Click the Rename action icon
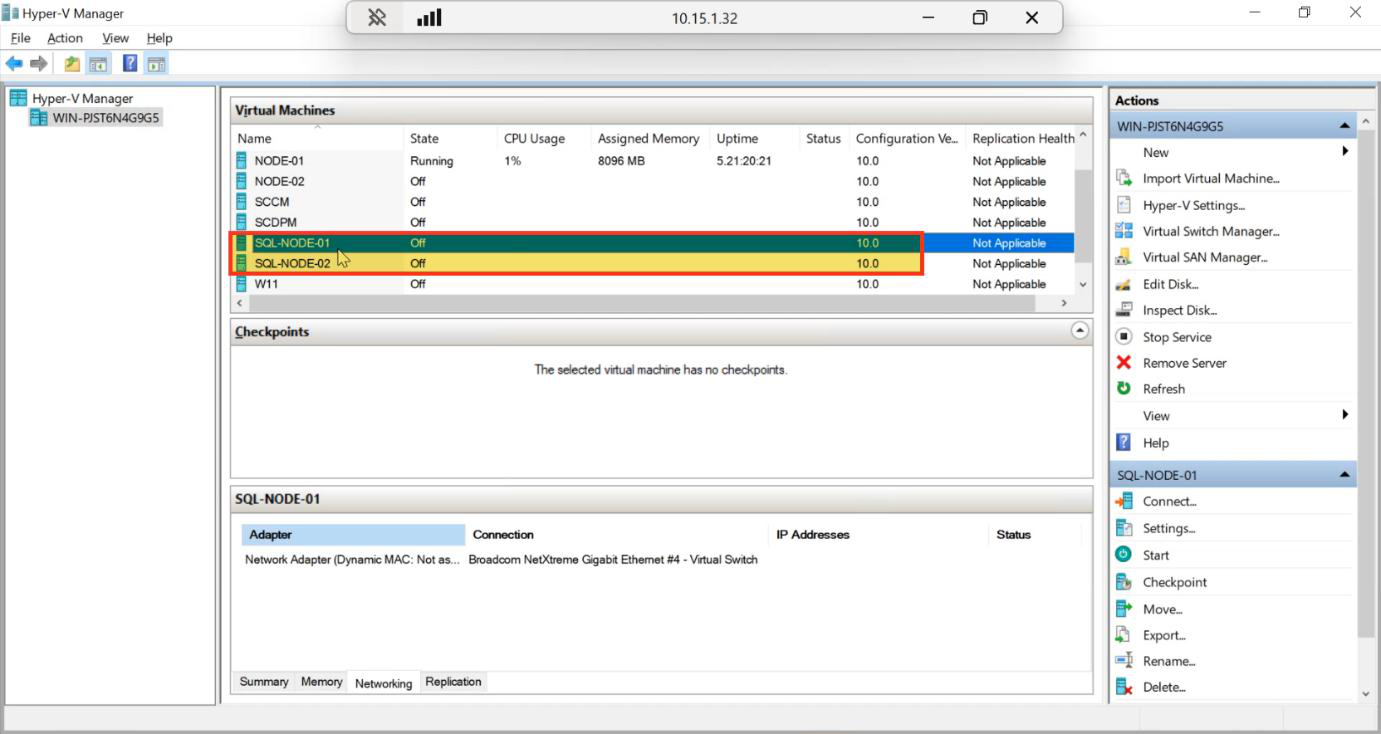 click(x=1124, y=661)
